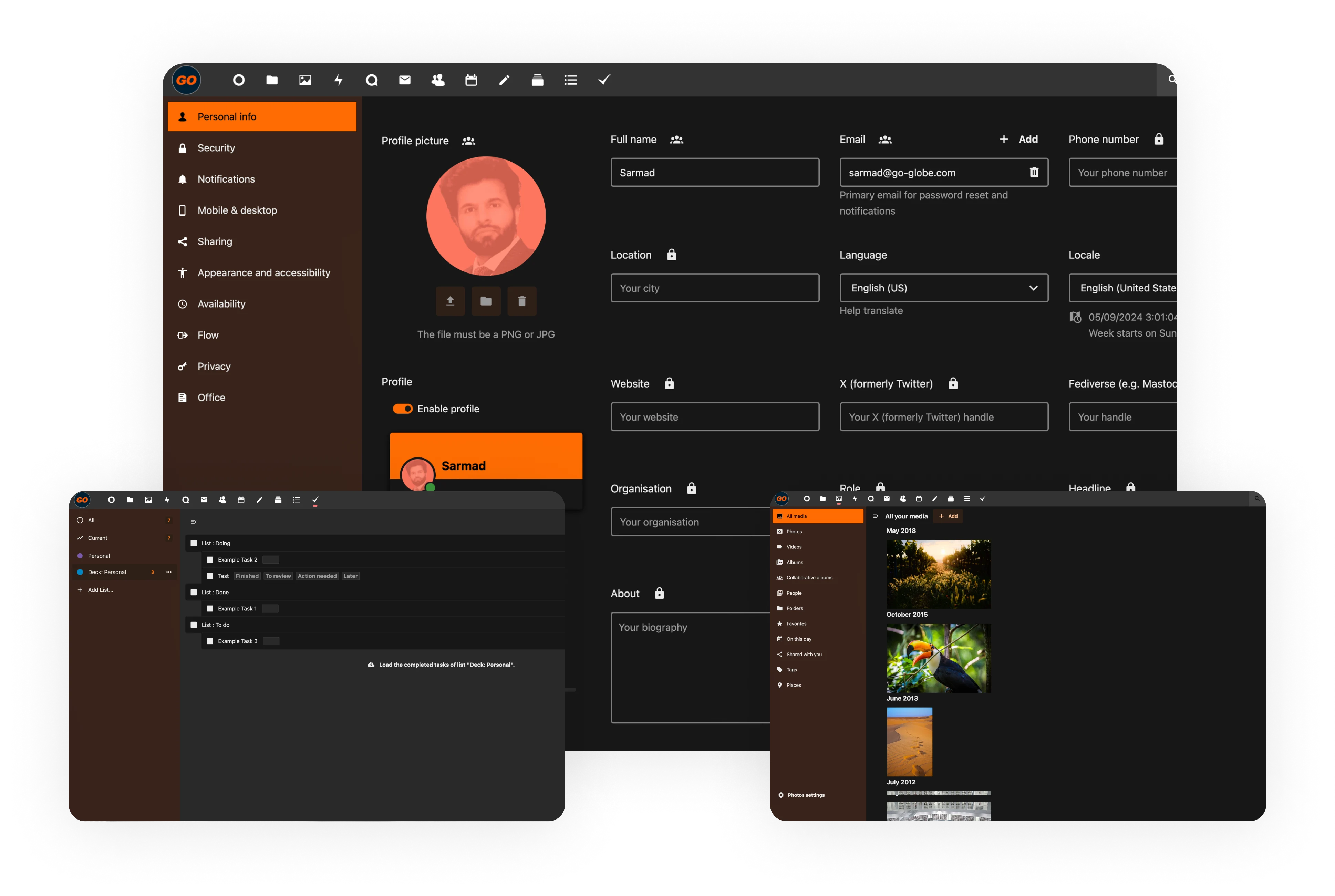
Task: Open the Tasks checkmark icon in main bar
Action: coord(604,80)
